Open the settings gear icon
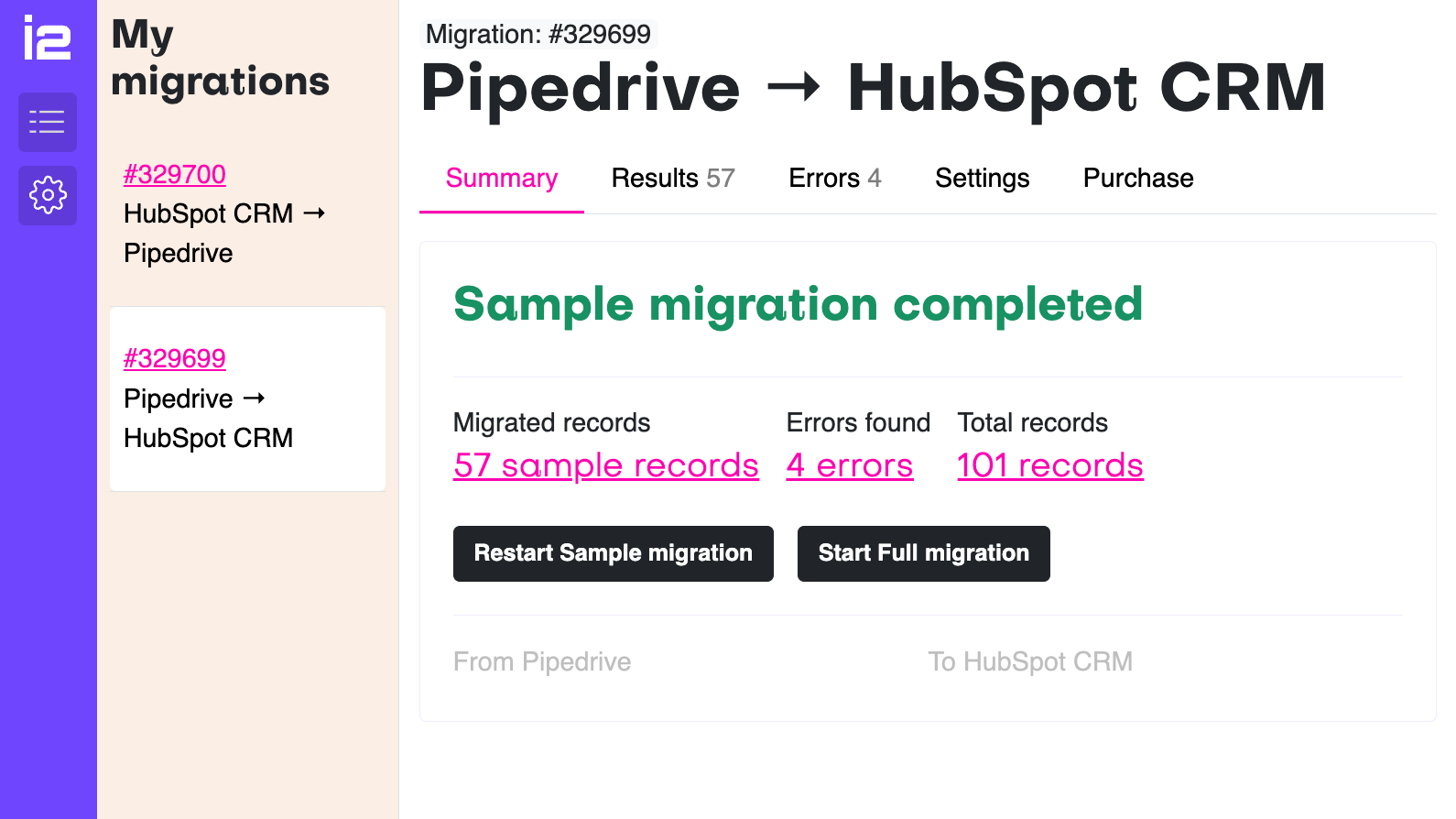Viewport: 1456px width, 819px height. tap(48, 195)
